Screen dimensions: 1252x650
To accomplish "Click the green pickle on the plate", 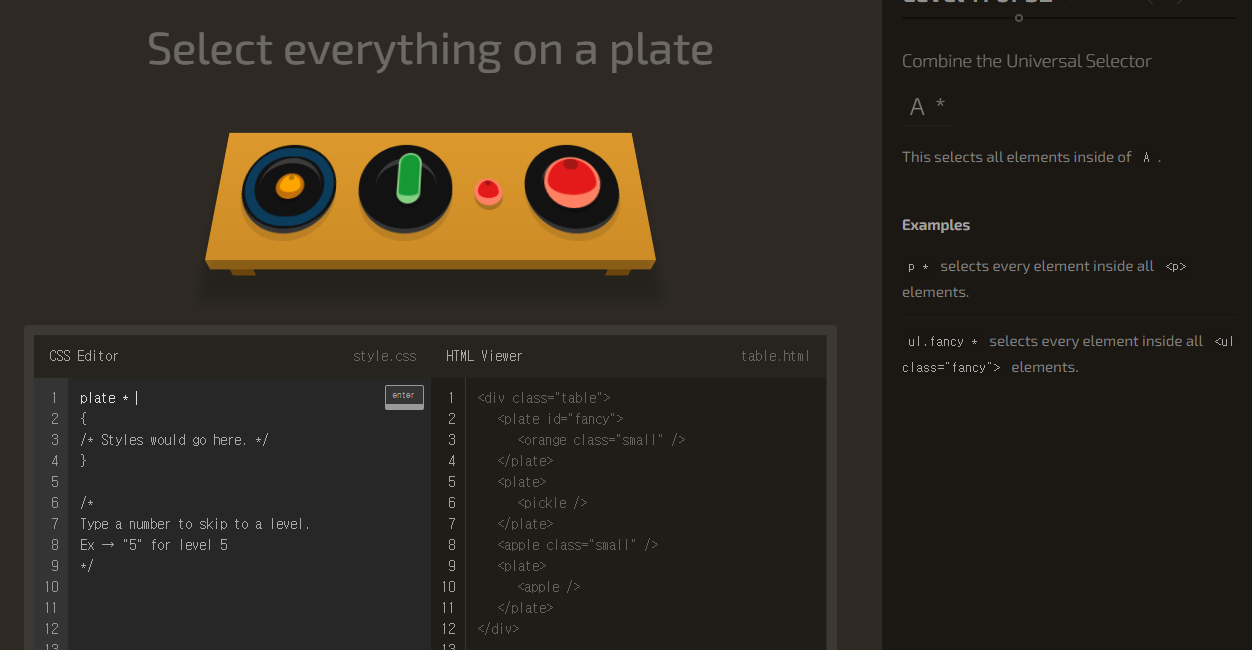I will click(408, 178).
